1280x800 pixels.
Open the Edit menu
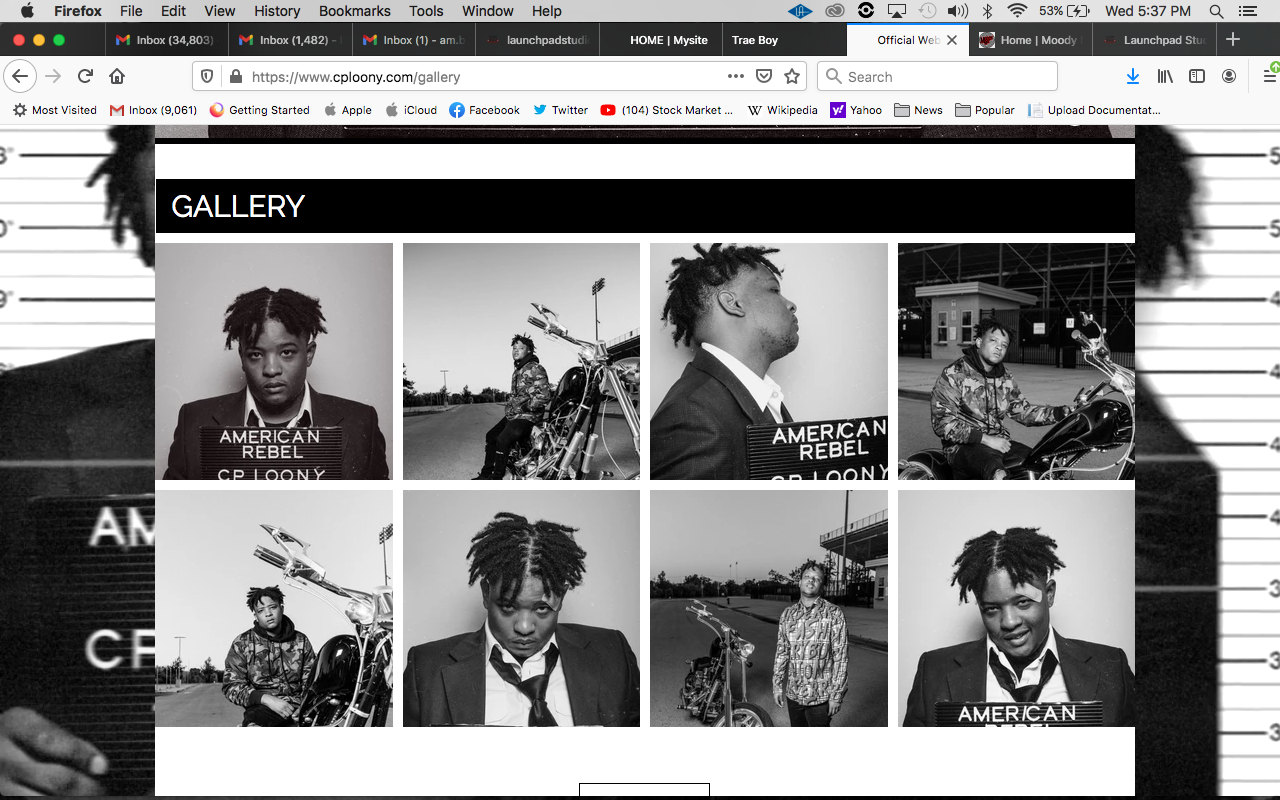coord(174,11)
